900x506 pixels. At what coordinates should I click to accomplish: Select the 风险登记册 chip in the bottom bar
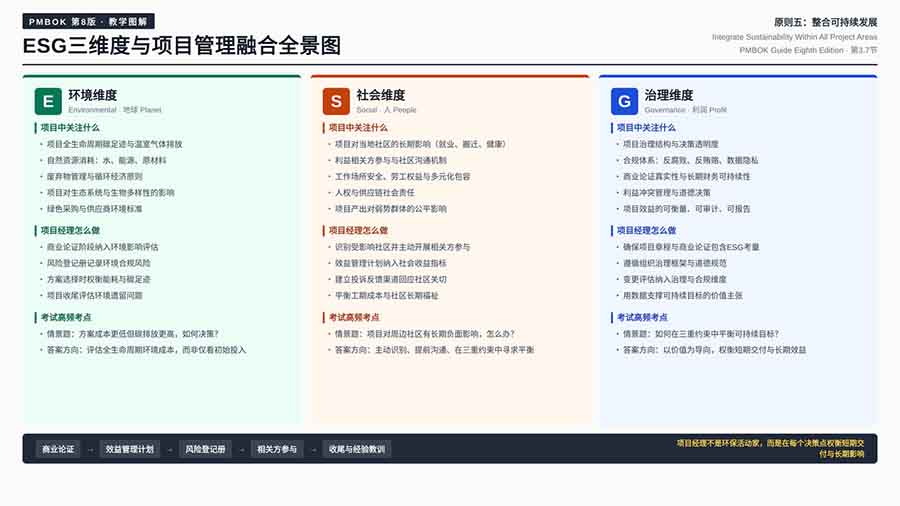(x=205, y=449)
